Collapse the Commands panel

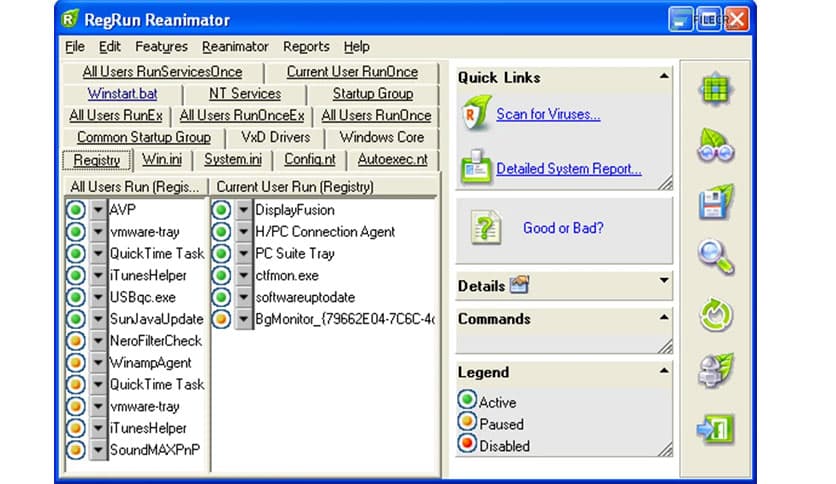click(664, 317)
